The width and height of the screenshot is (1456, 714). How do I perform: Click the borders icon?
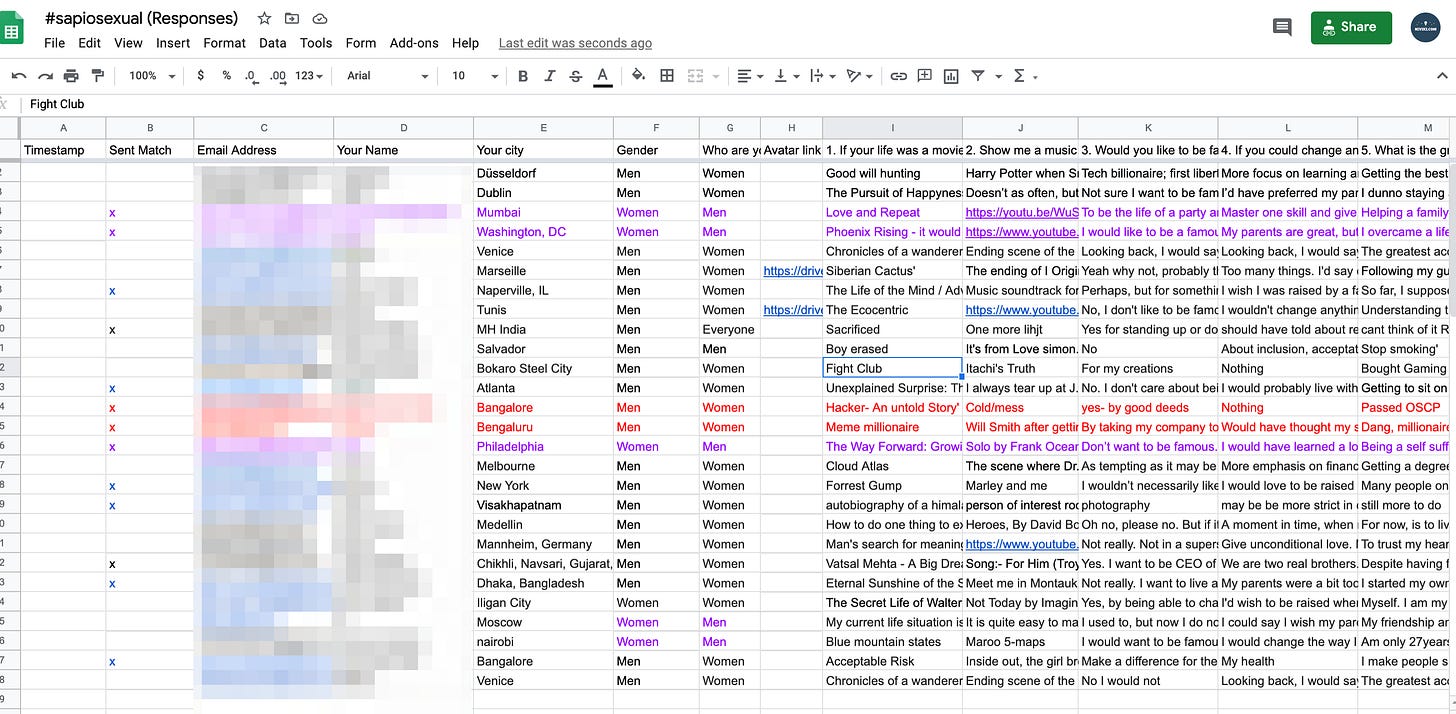[667, 75]
